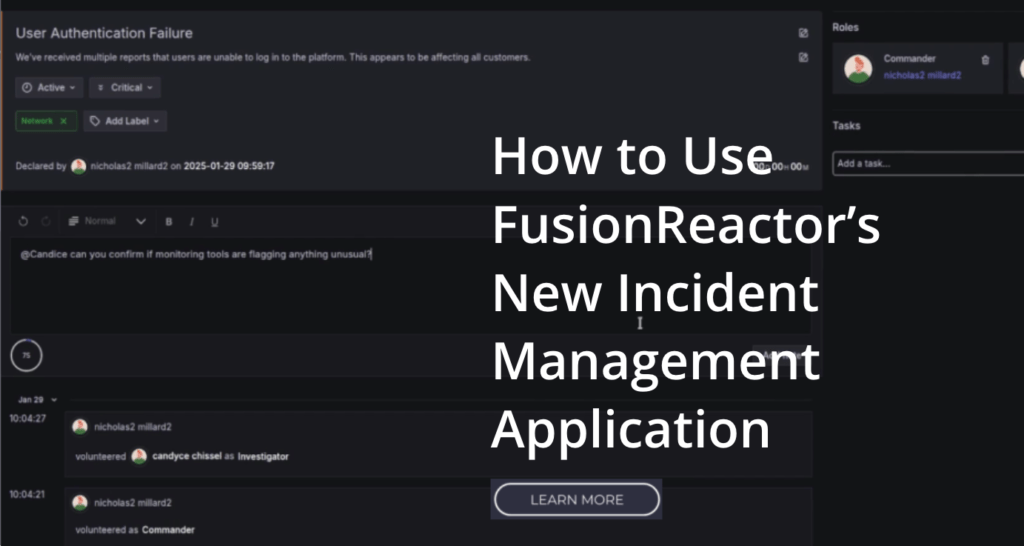Undo the last editor action
Image resolution: width=1024 pixels, height=546 pixels.
pos(24,221)
